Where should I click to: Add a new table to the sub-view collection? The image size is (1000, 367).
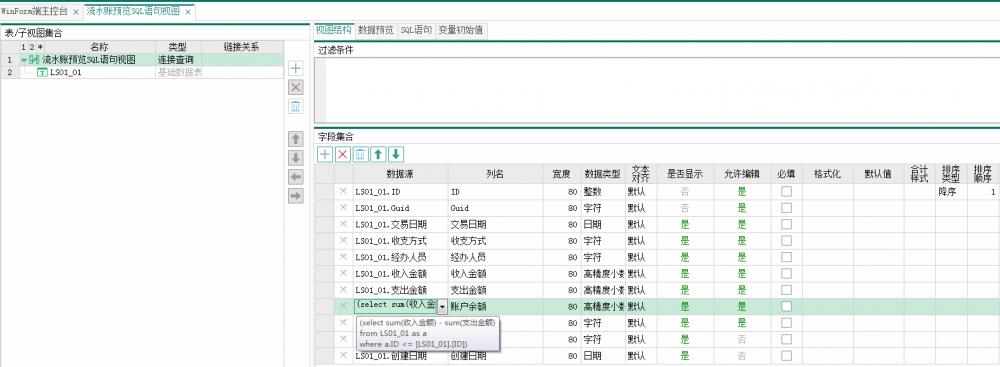point(296,68)
